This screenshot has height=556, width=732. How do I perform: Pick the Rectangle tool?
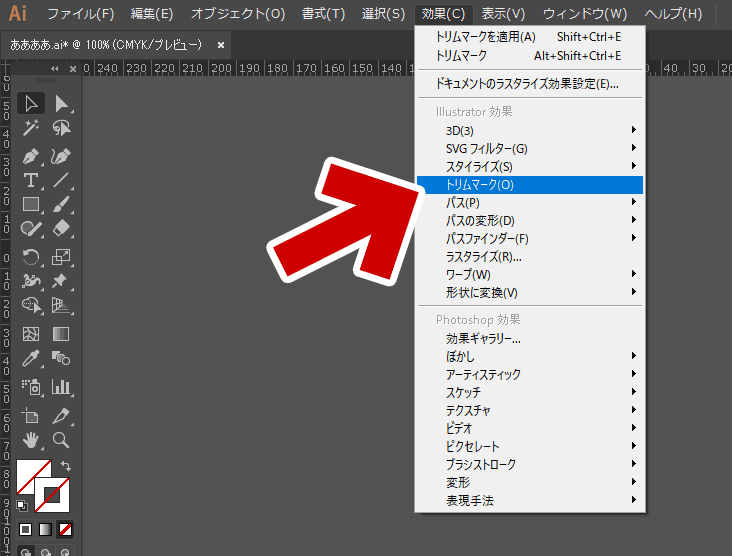pyautogui.click(x=31, y=204)
